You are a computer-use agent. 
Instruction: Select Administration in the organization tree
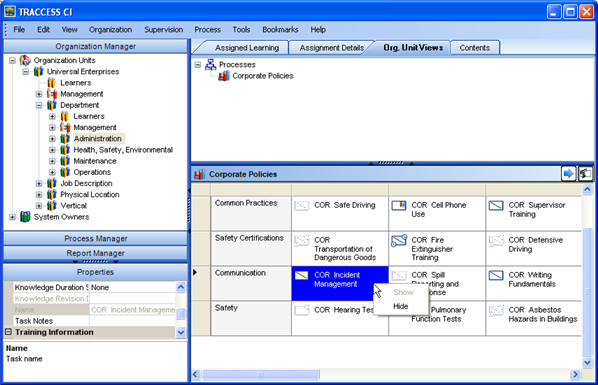point(98,139)
